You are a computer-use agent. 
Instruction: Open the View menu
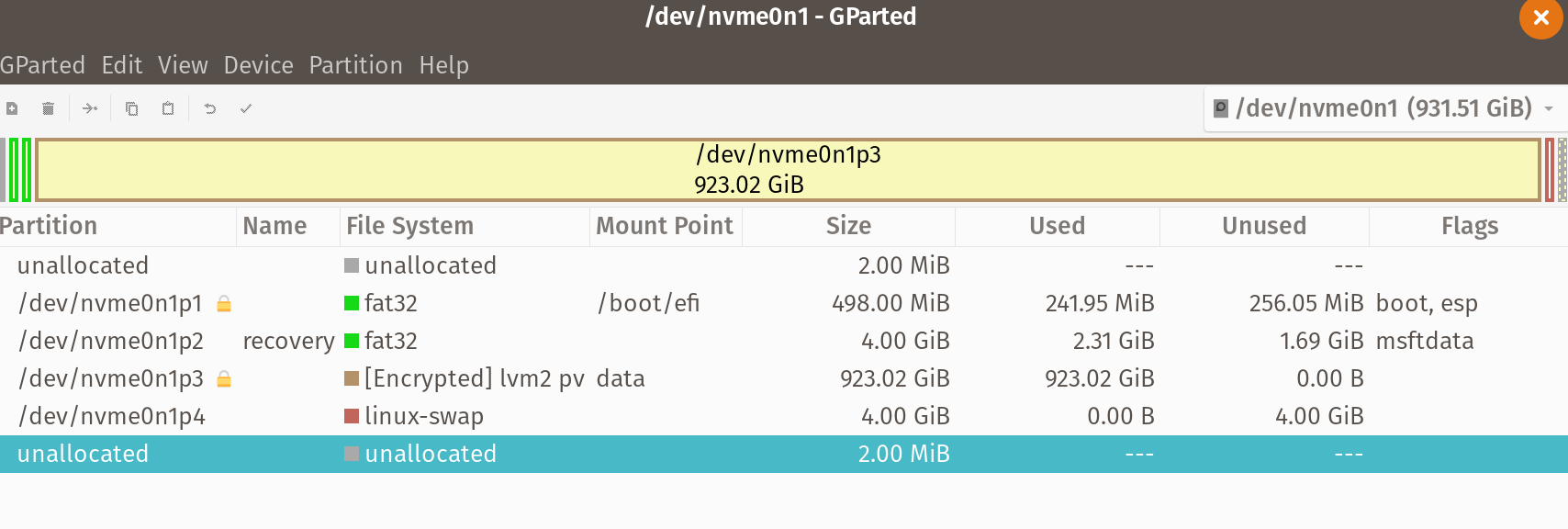coord(183,64)
